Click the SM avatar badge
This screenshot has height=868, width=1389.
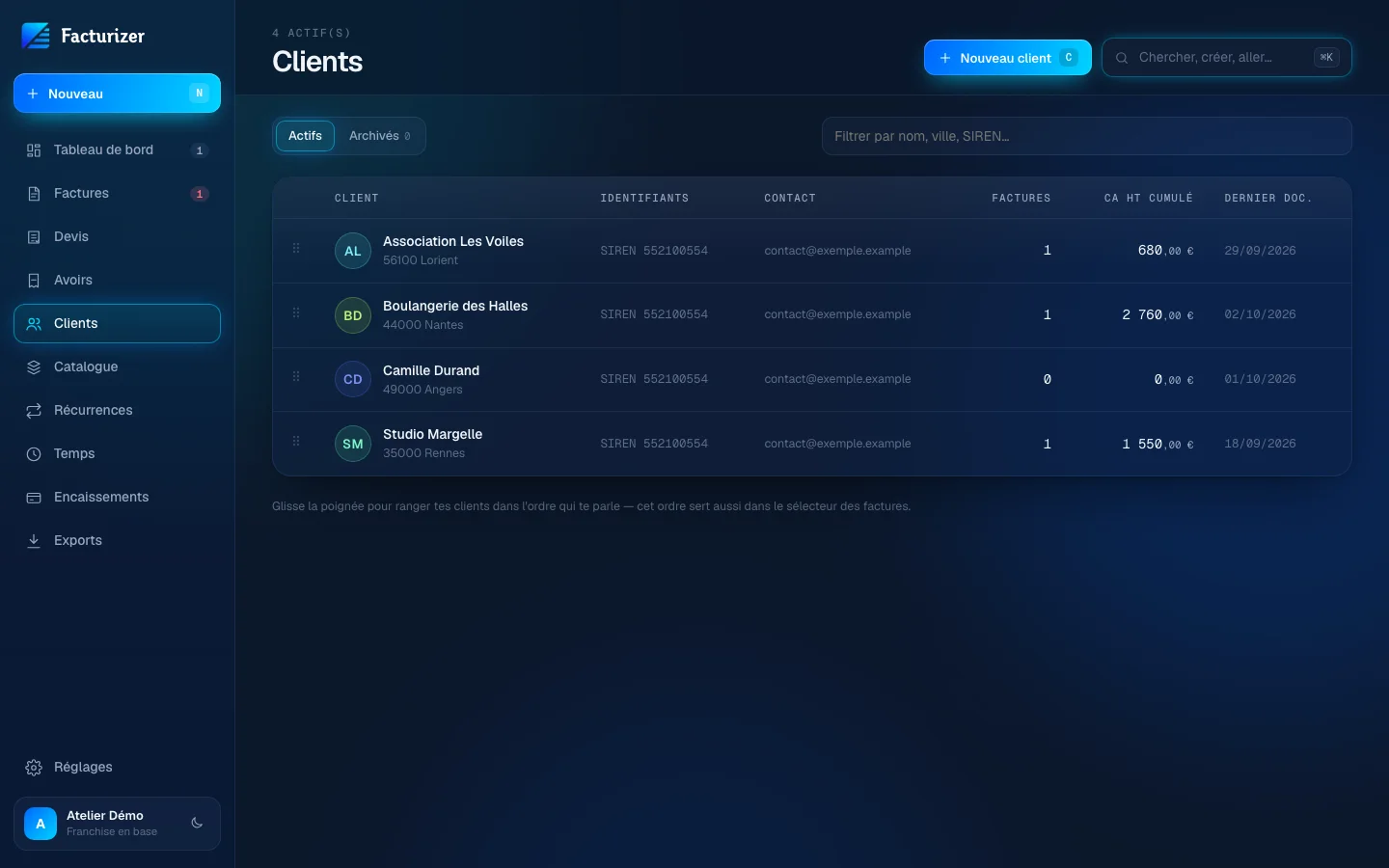[x=353, y=444]
